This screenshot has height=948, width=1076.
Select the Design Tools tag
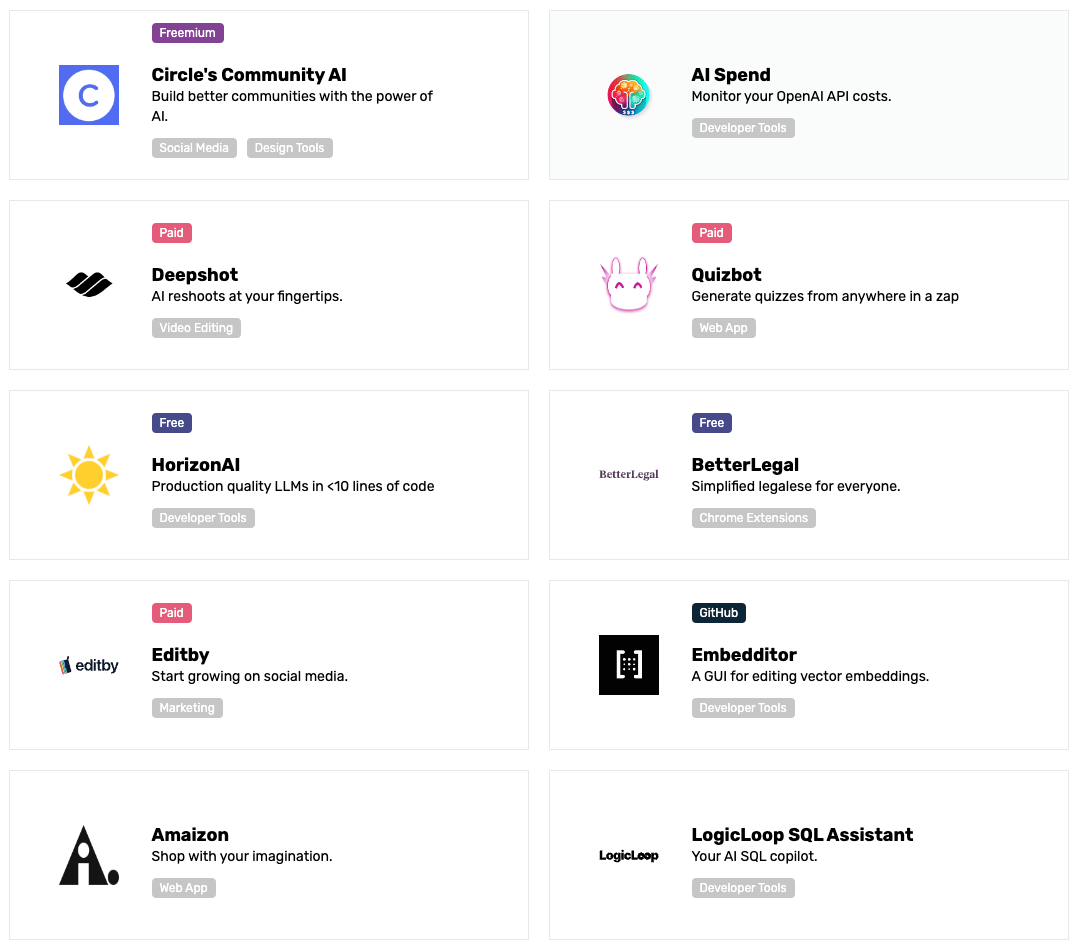point(289,148)
